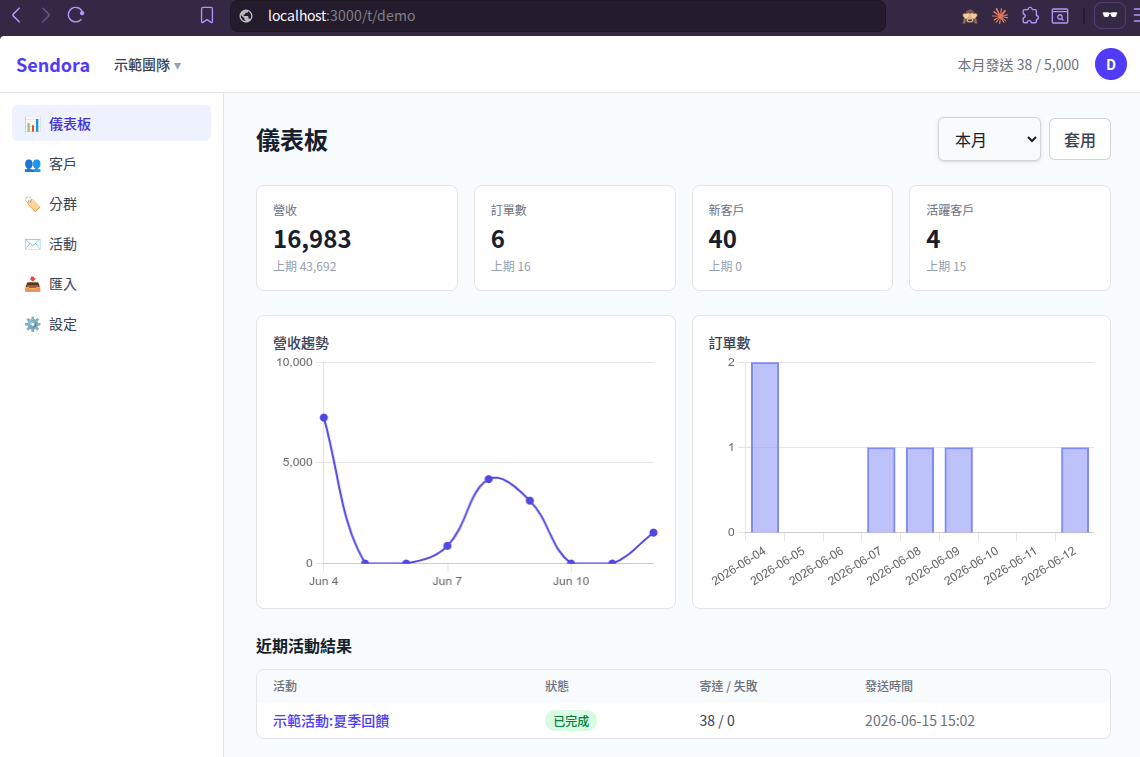Viewport: 1140px width, 757px height.
Task: Click the site info globe icon
Action: click(x=246, y=16)
